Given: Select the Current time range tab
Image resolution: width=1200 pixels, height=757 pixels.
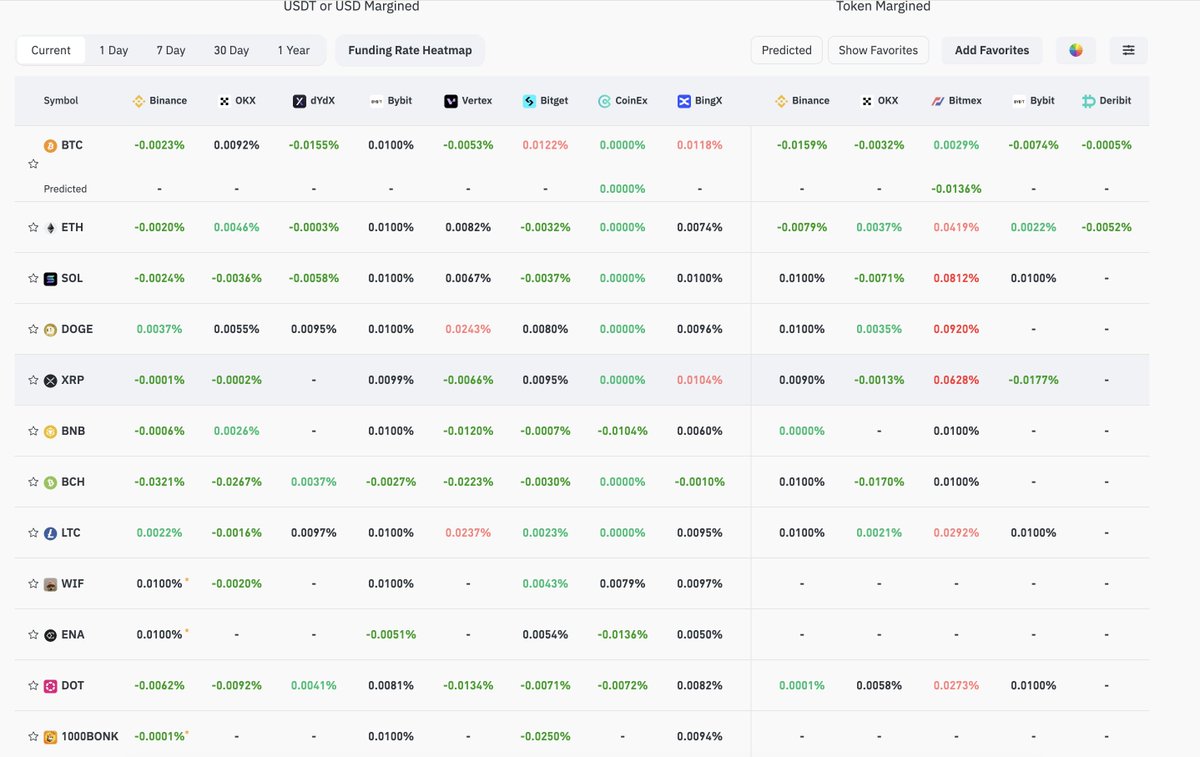Looking at the screenshot, I should click(x=51, y=50).
